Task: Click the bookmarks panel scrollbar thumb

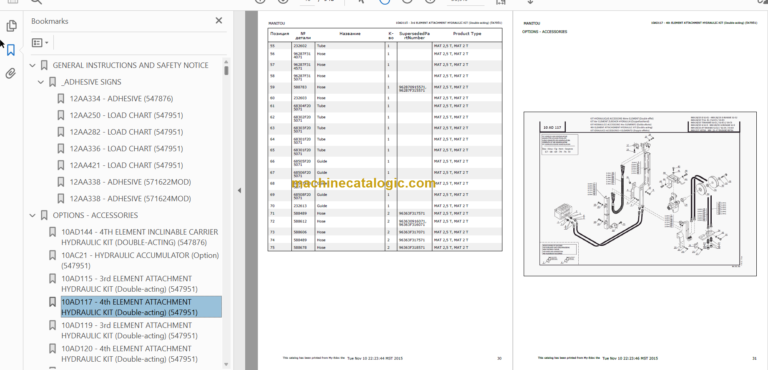Action: (226, 70)
